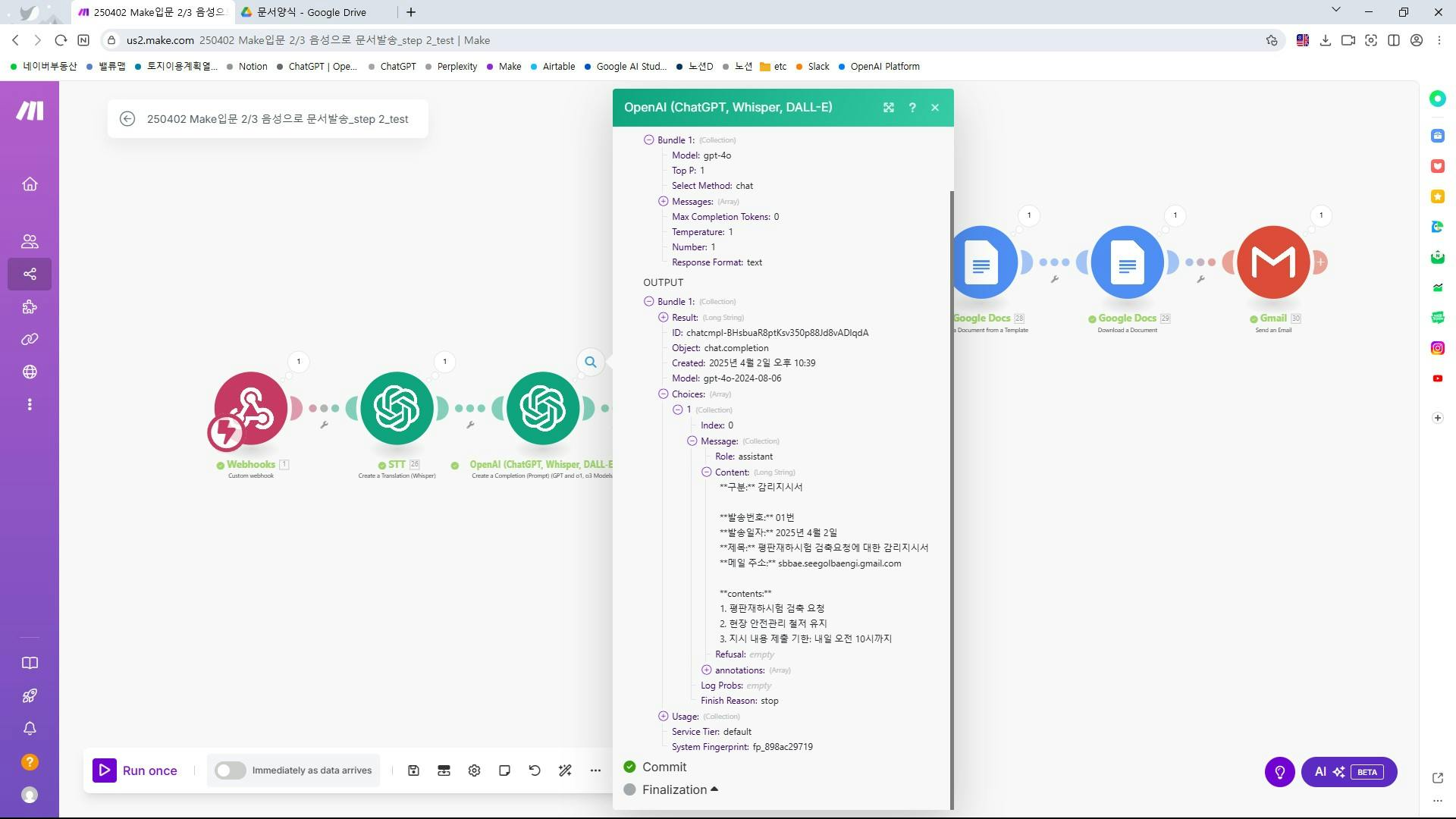1456x819 pixels.
Task: Click the auto-align magic wand icon
Action: pos(565,770)
